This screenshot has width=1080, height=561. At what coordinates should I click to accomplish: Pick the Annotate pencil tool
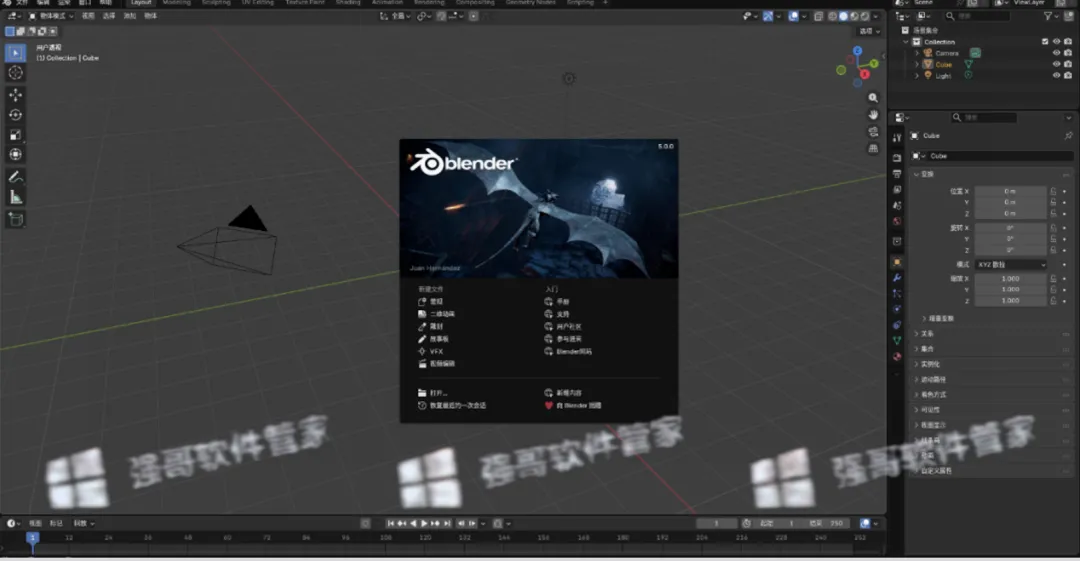[15, 177]
